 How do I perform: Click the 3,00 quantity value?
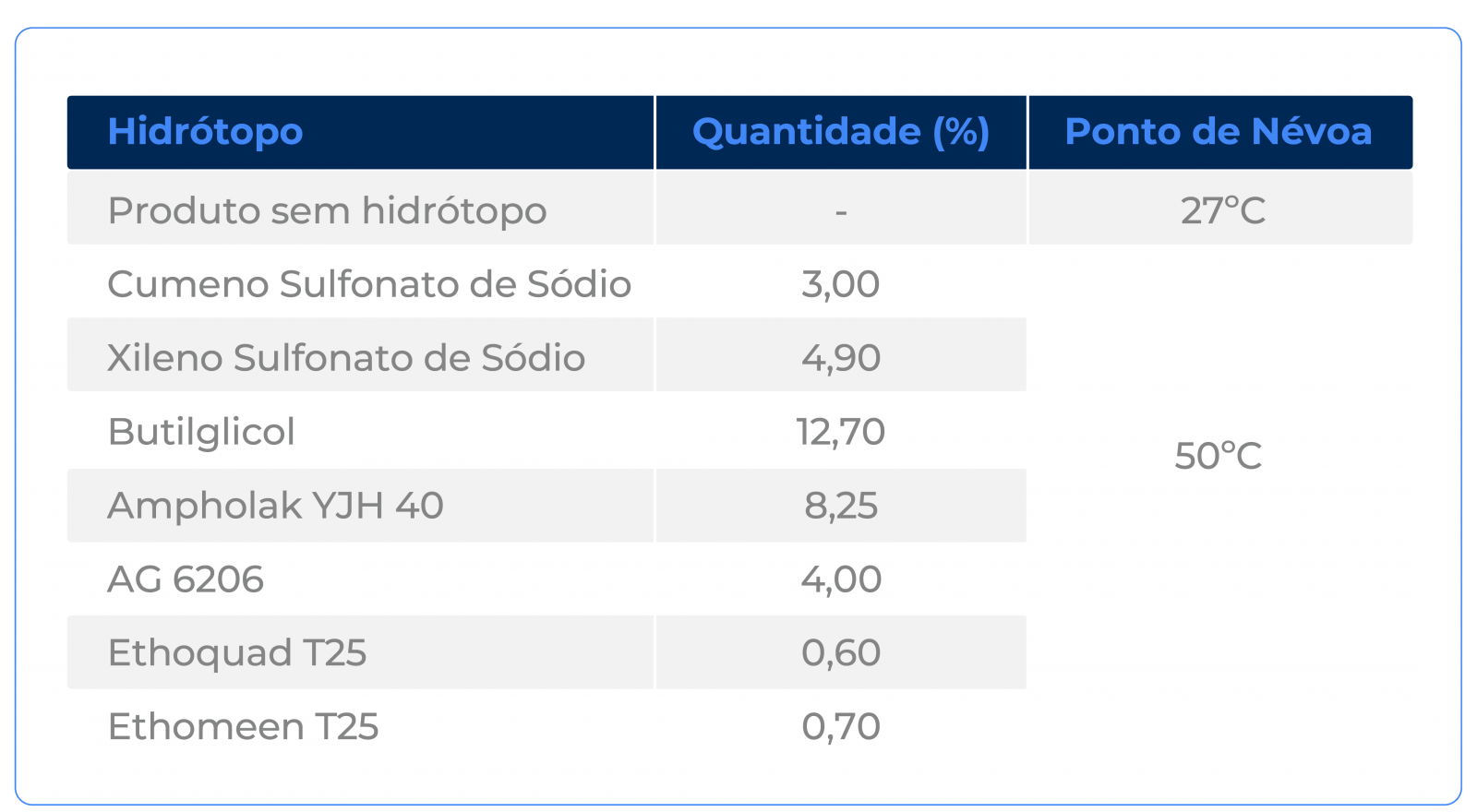click(x=840, y=284)
